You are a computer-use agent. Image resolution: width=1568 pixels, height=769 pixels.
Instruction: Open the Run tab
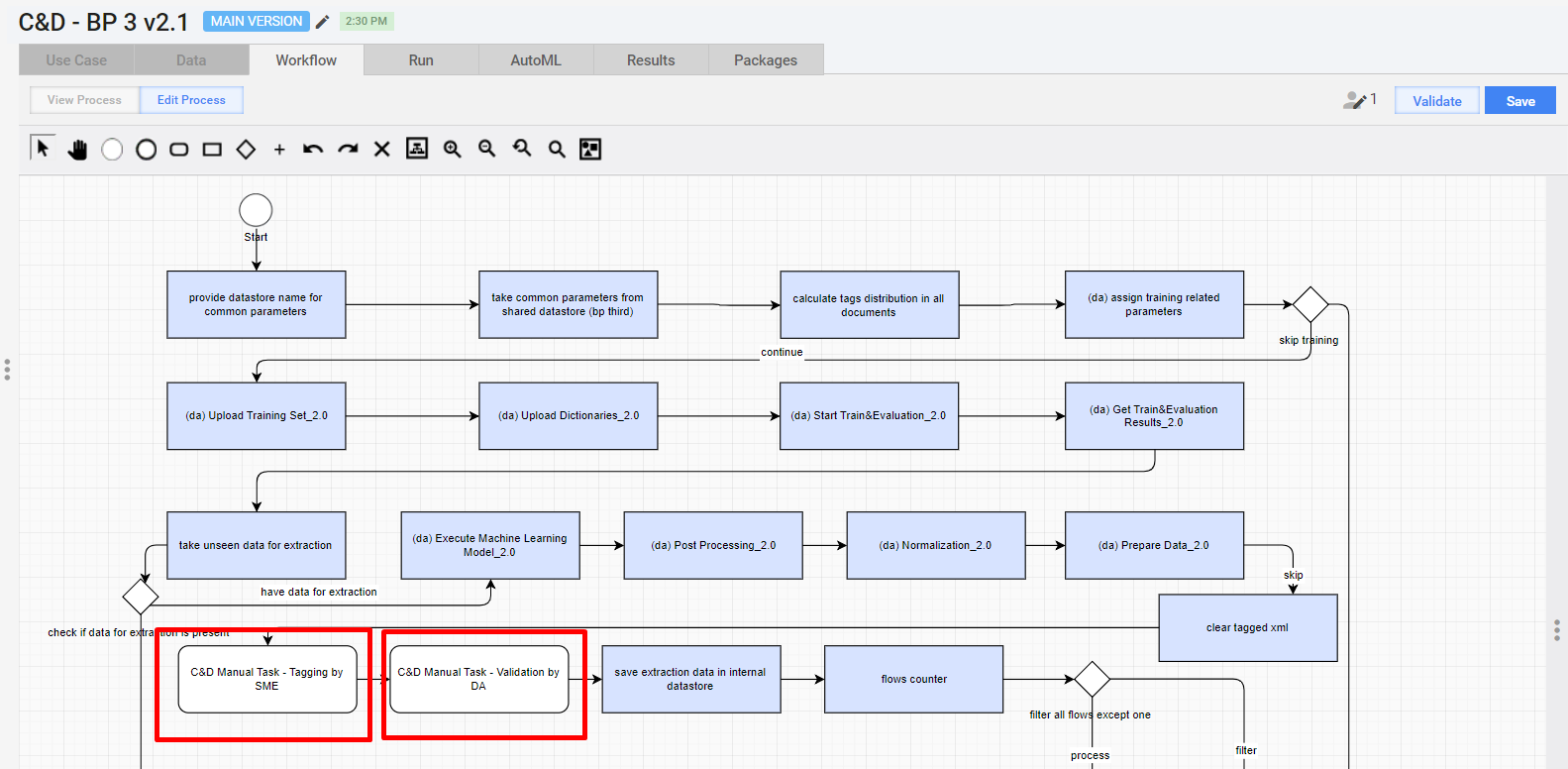coord(421,60)
